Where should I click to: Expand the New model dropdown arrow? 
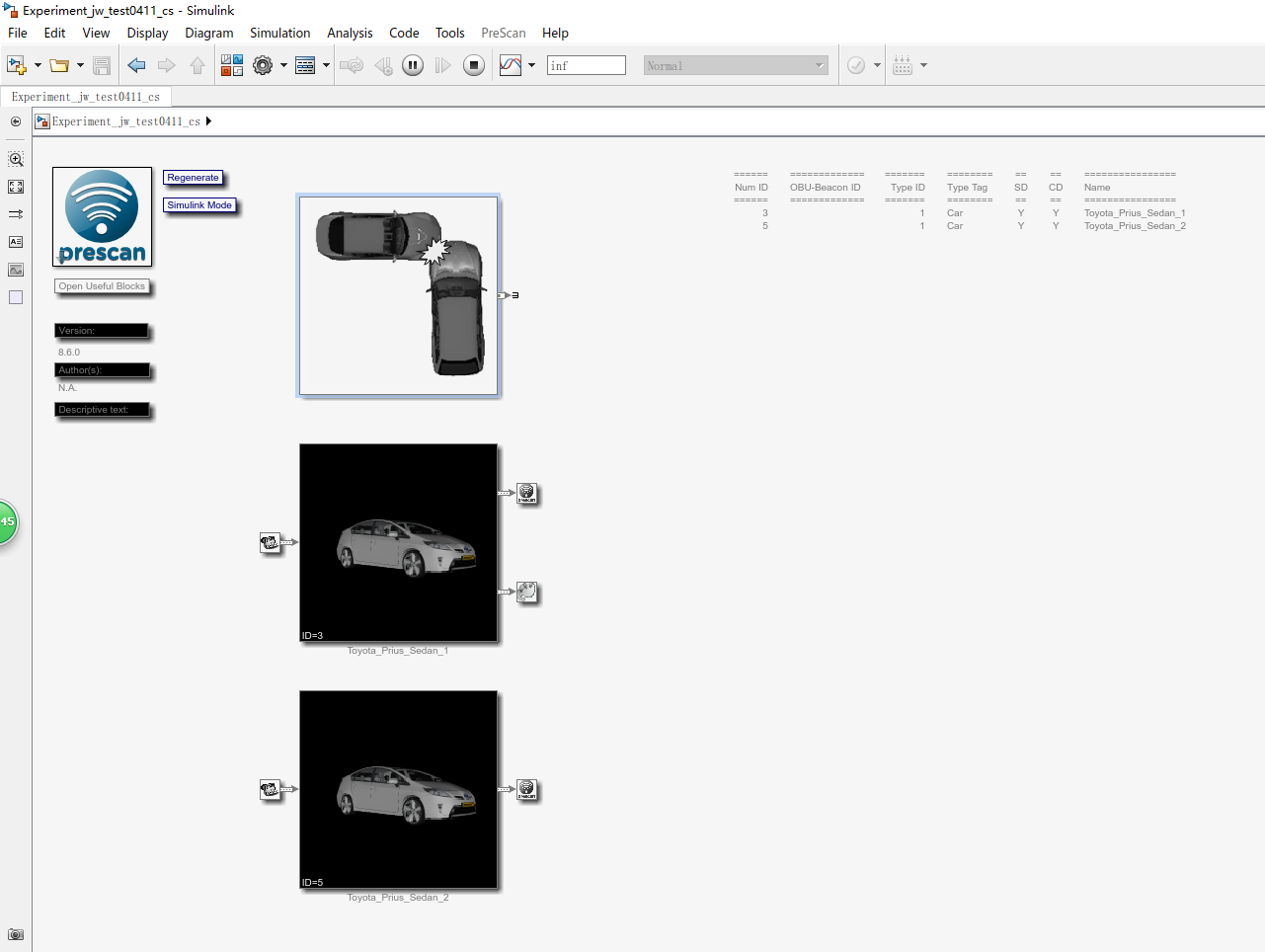tap(38, 66)
